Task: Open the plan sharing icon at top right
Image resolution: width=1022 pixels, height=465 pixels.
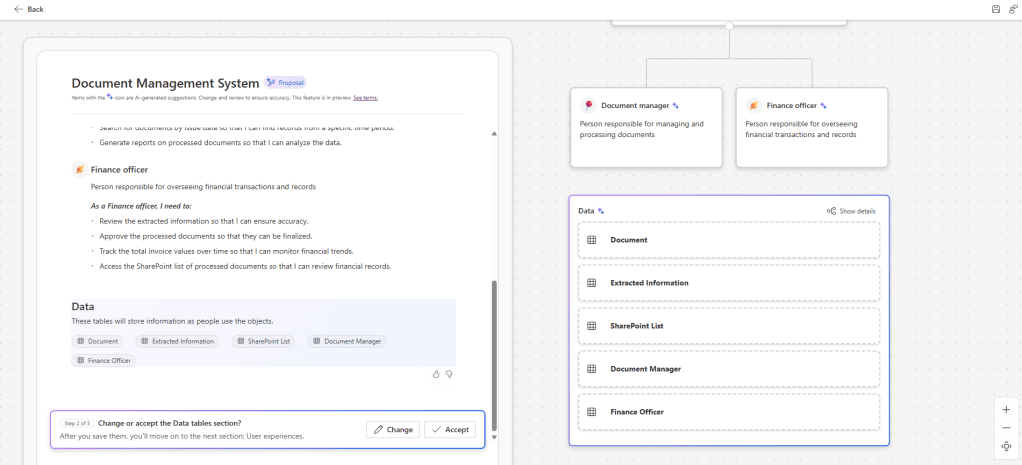Action: click(1012, 9)
